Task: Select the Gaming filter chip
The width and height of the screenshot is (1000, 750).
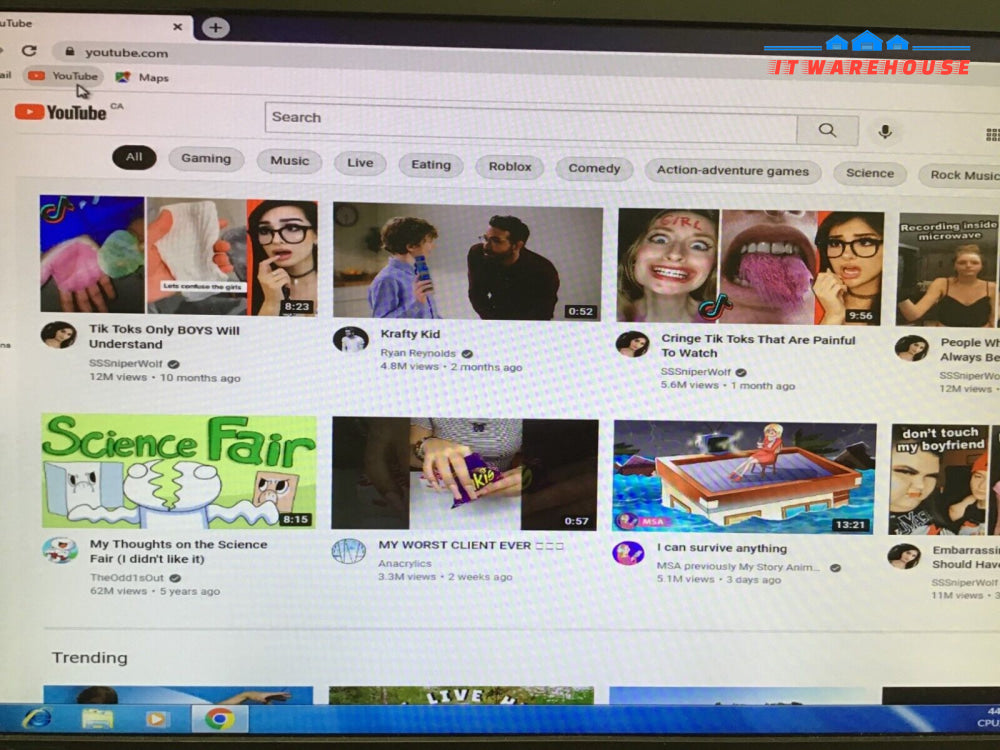Action: 205,159
